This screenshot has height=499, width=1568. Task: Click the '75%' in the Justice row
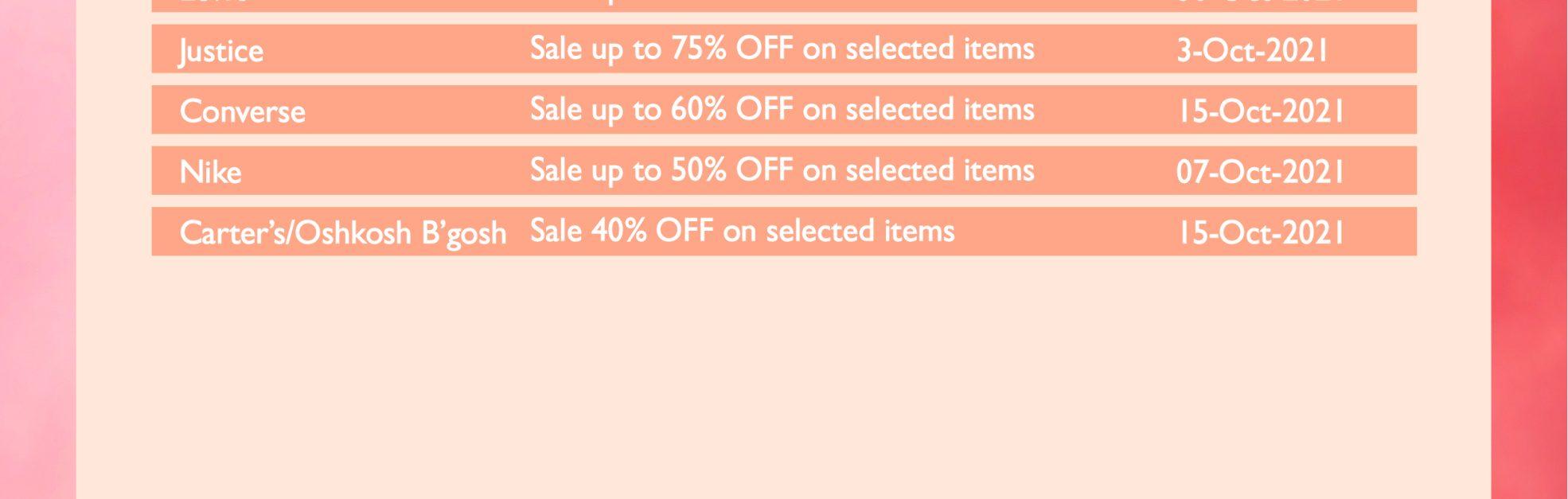[x=698, y=49]
